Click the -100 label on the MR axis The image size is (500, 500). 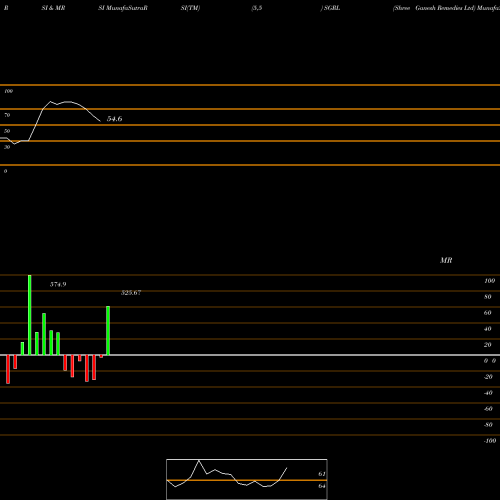tap(490, 441)
